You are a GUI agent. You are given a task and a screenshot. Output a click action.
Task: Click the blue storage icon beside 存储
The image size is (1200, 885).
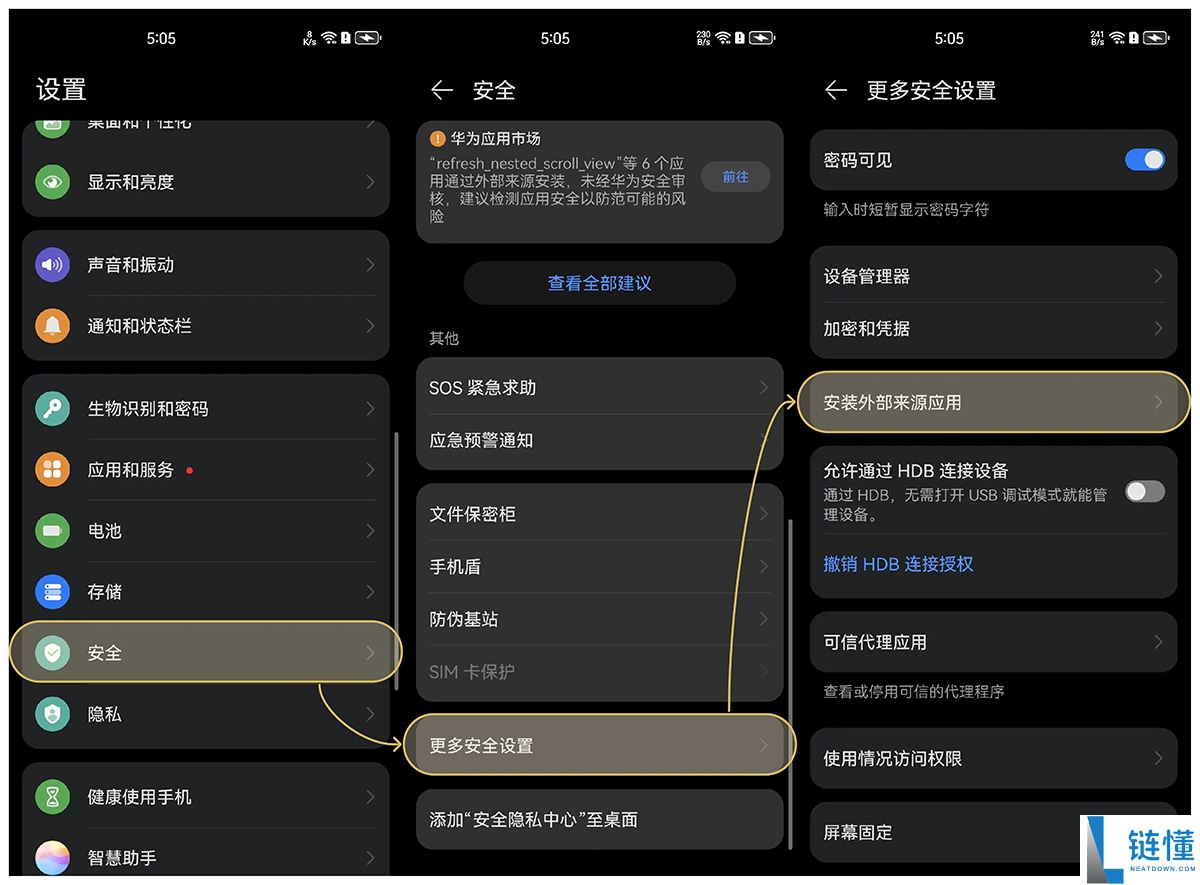(53, 591)
